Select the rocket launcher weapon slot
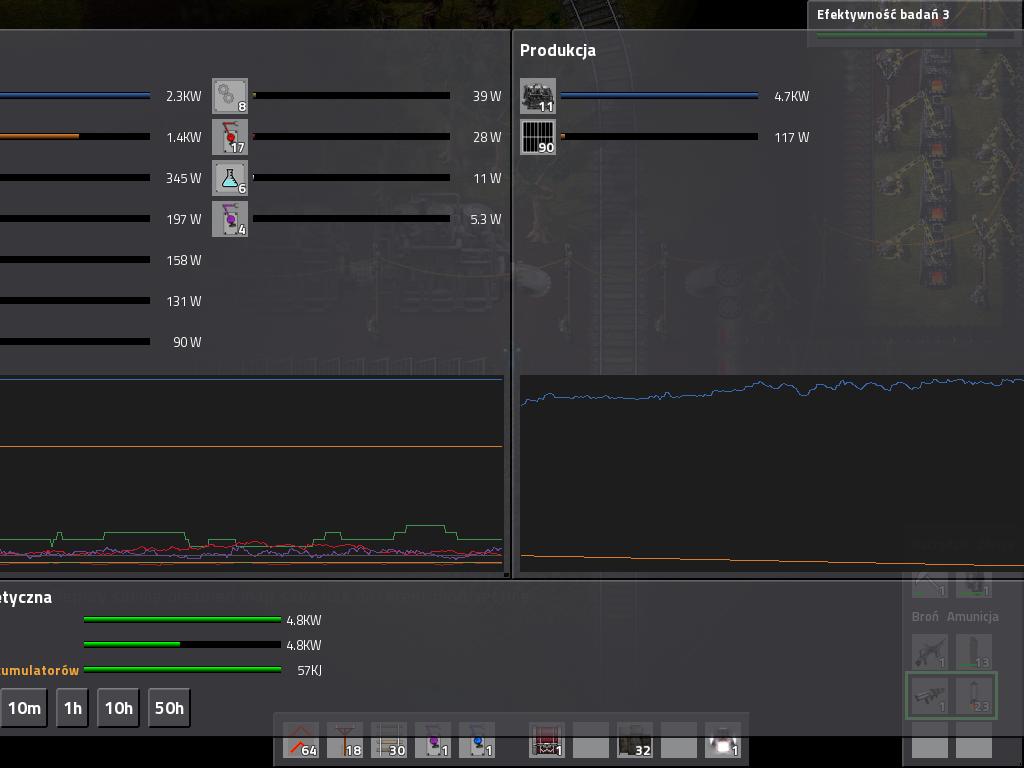The image size is (1024, 768). [930, 695]
